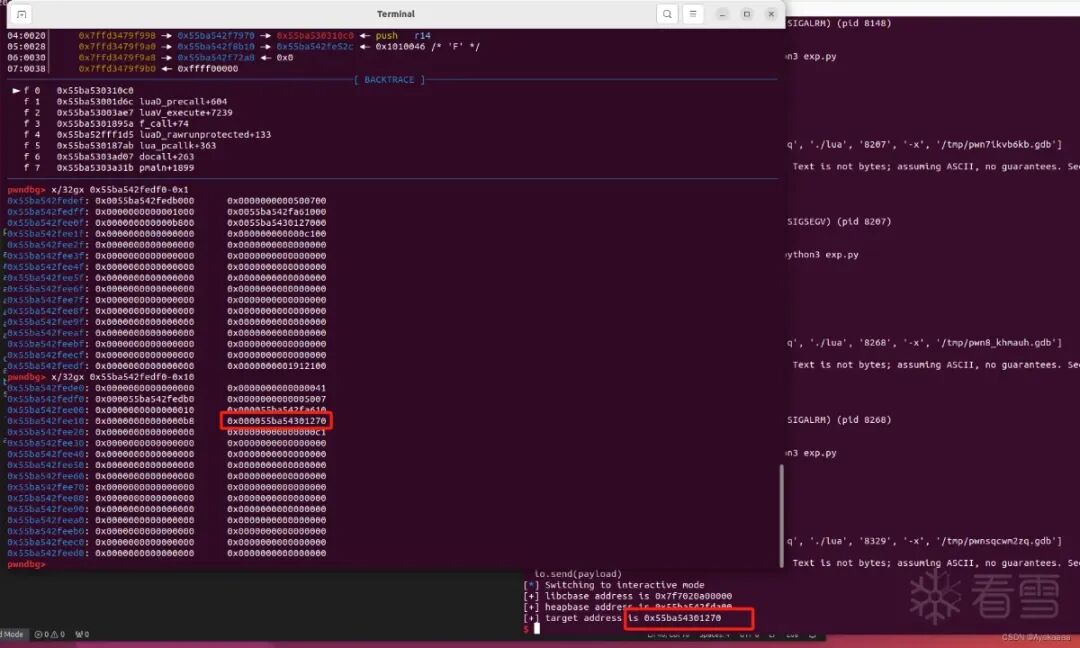
Task: Click memory value 0x0055ba5430127000
Action: pos(277,223)
